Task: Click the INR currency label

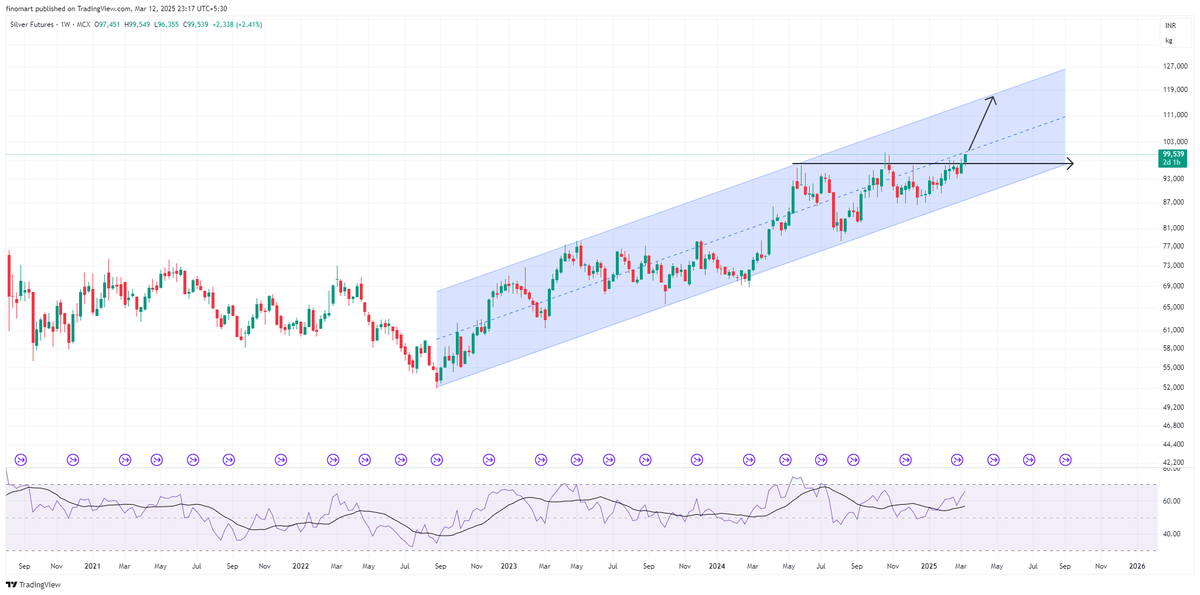Action: 1170,24
